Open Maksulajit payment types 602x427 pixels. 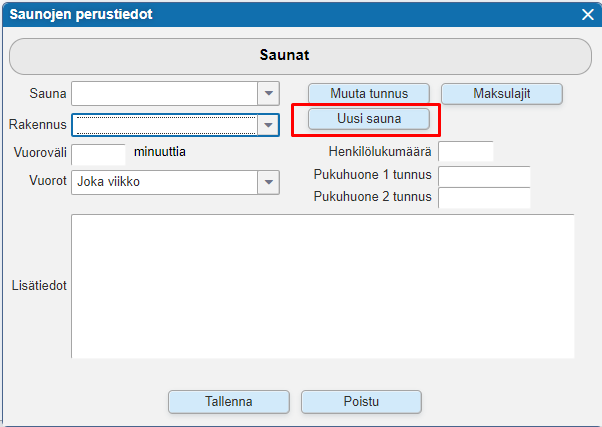502,94
